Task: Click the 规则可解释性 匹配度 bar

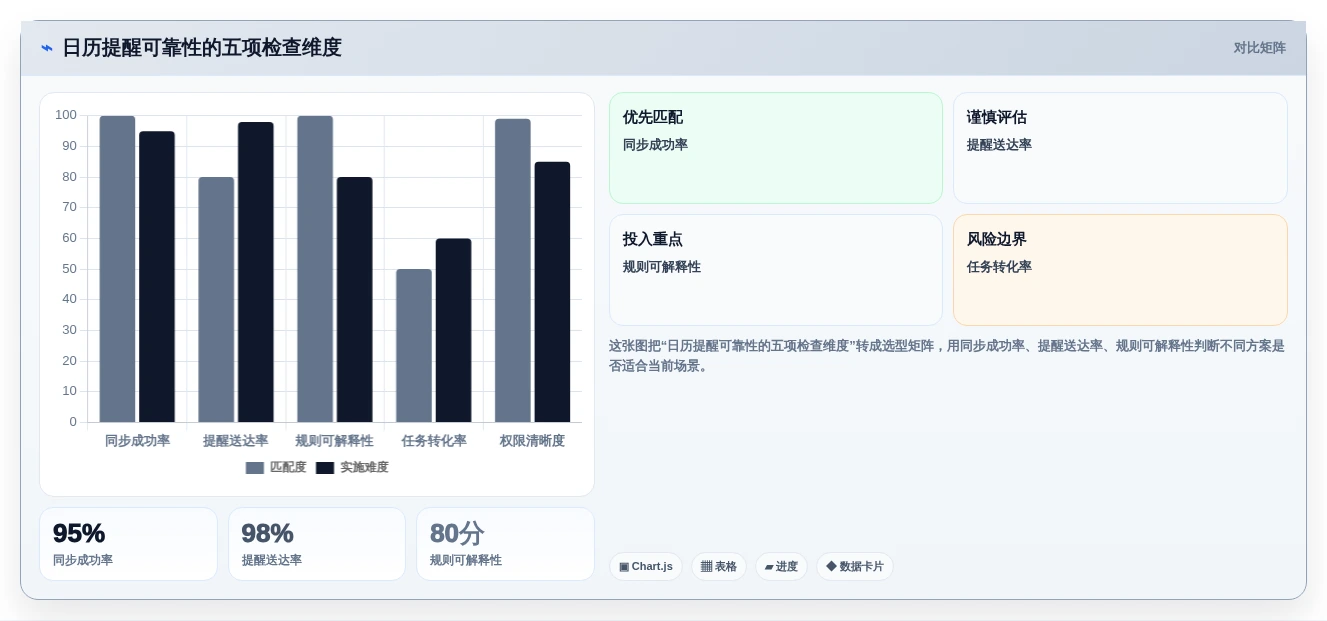Action: pos(315,269)
